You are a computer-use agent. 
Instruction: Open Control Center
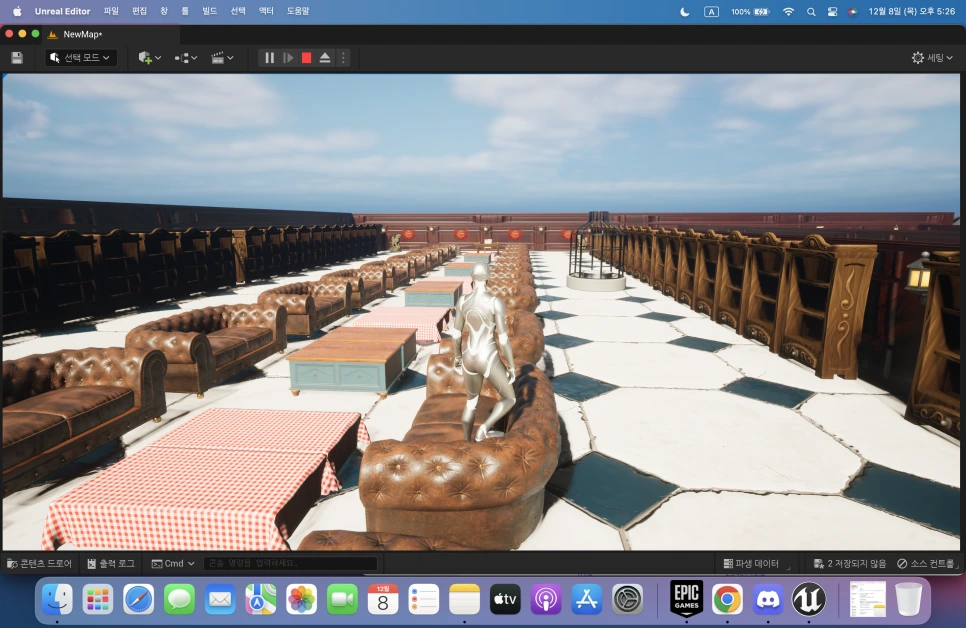[x=832, y=12]
